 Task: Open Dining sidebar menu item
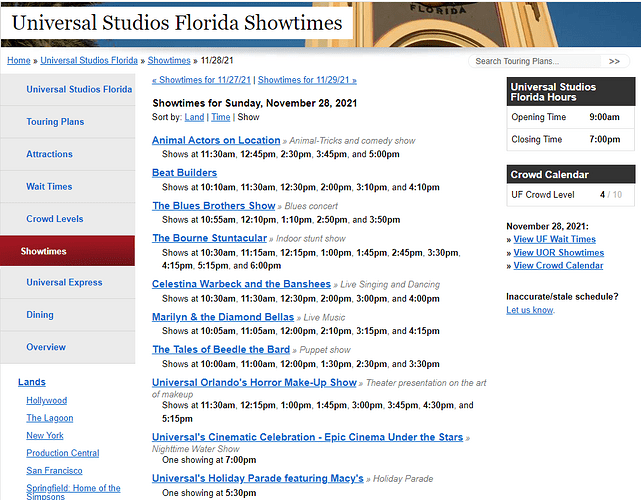40,314
